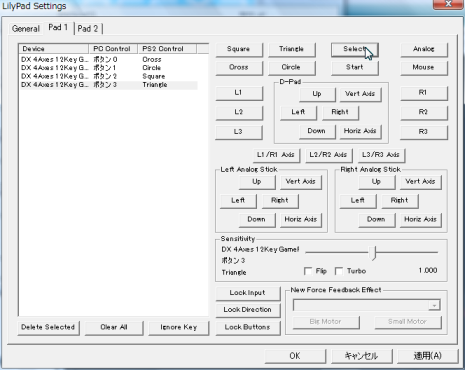Click D-Pad Horiz Axis button
Screen dimensions: 465x370
(x=360, y=131)
